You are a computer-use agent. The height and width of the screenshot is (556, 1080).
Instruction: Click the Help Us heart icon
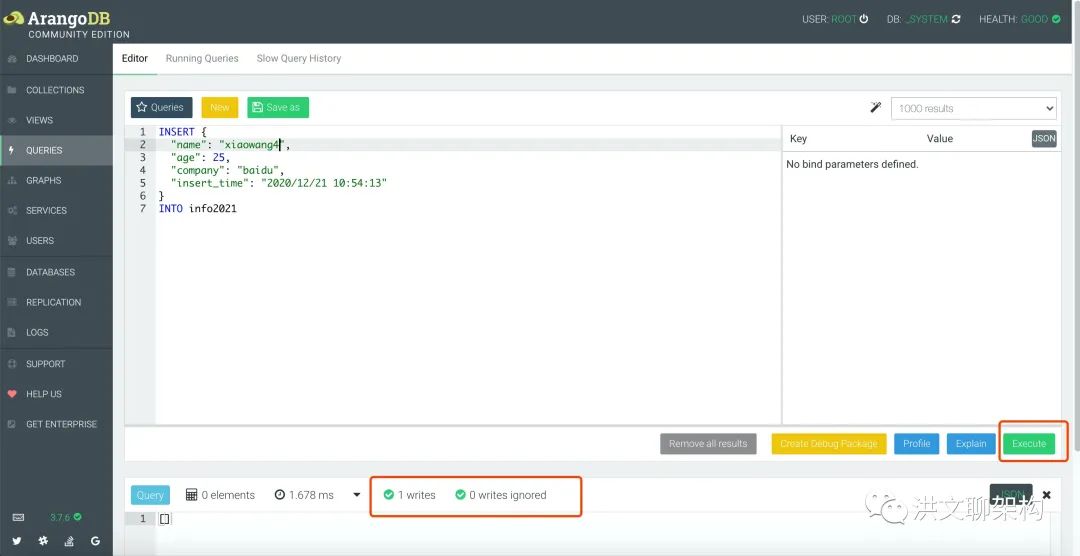click(12, 394)
